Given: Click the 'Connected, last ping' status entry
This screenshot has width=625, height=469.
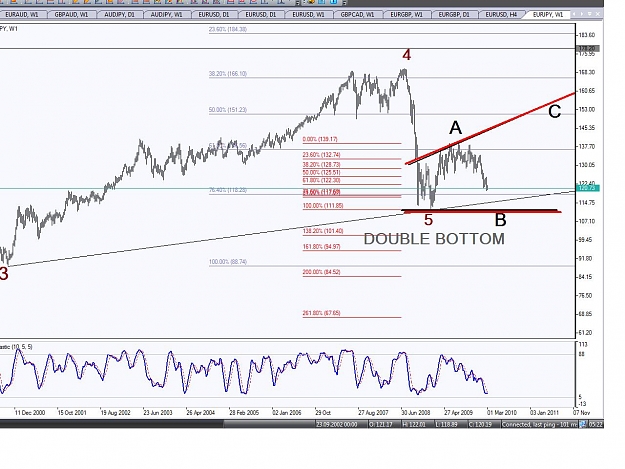Looking at the screenshot, I should (x=539, y=424).
